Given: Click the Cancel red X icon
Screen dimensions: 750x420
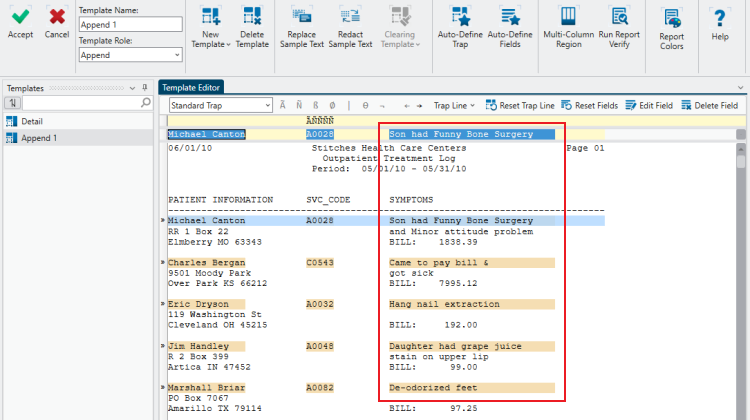Looking at the screenshot, I should (57, 17).
